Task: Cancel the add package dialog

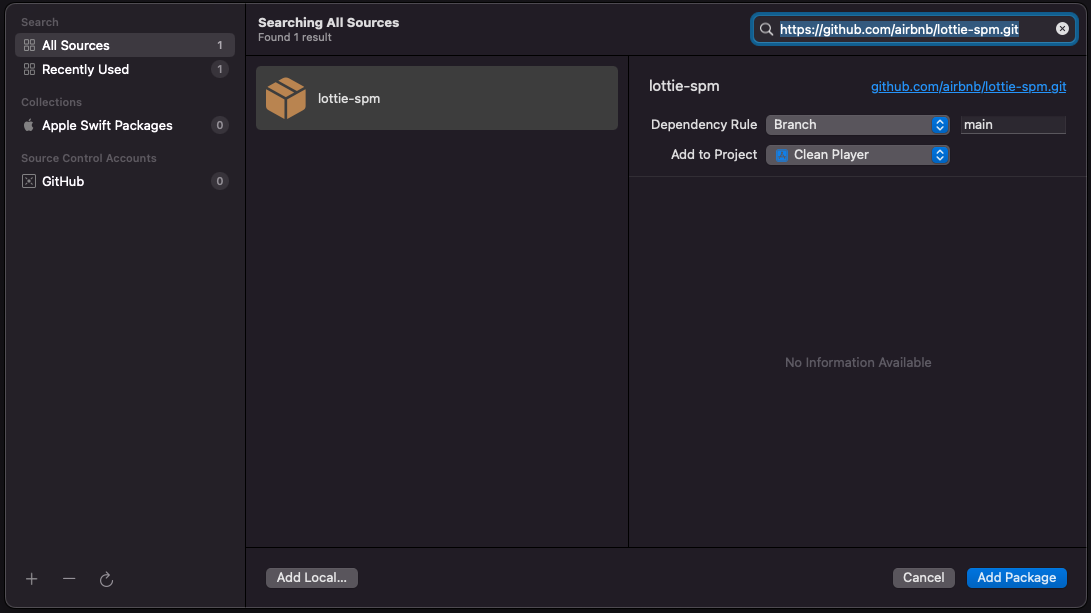Action: [923, 578]
